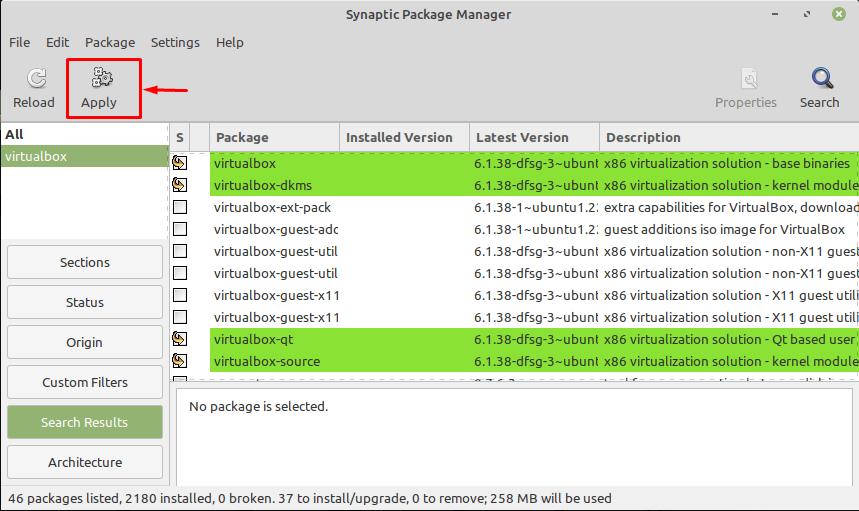Toggle checkbox for virtualbox-ext-pack
This screenshot has width=859, height=511.
[x=180, y=207]
